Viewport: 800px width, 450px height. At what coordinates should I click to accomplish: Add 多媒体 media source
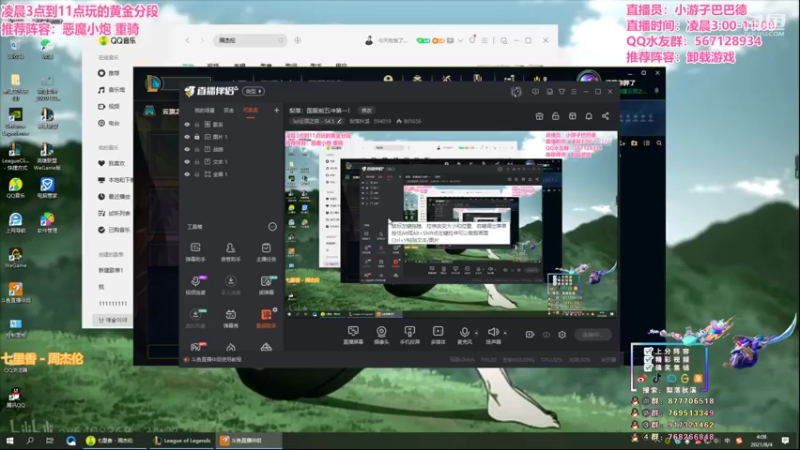438,335
